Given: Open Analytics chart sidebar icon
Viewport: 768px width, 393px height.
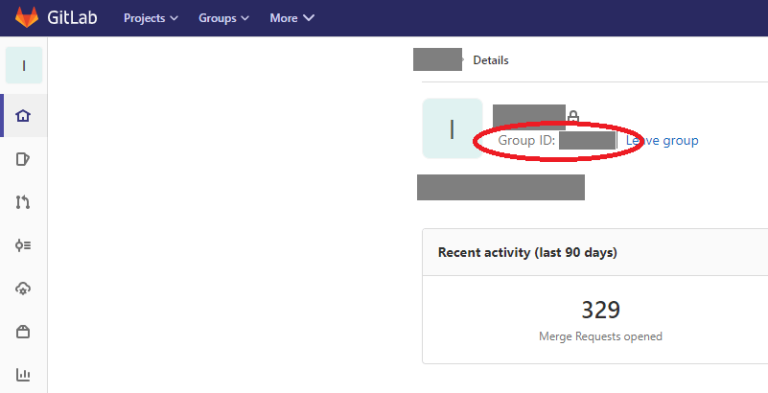Looking at the screenshot, I should point(23,375).
